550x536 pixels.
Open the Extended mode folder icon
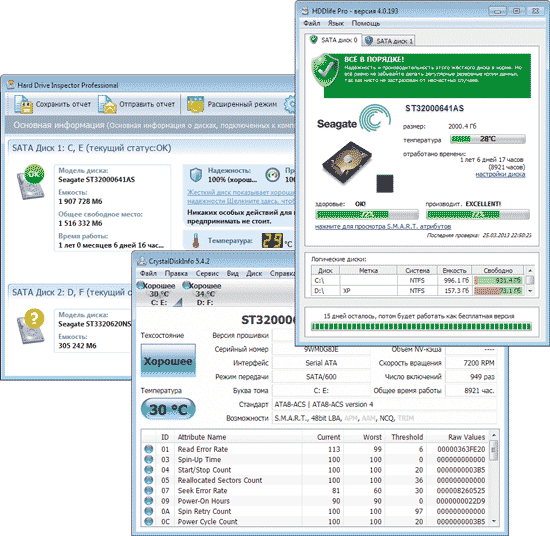[195, 104]
